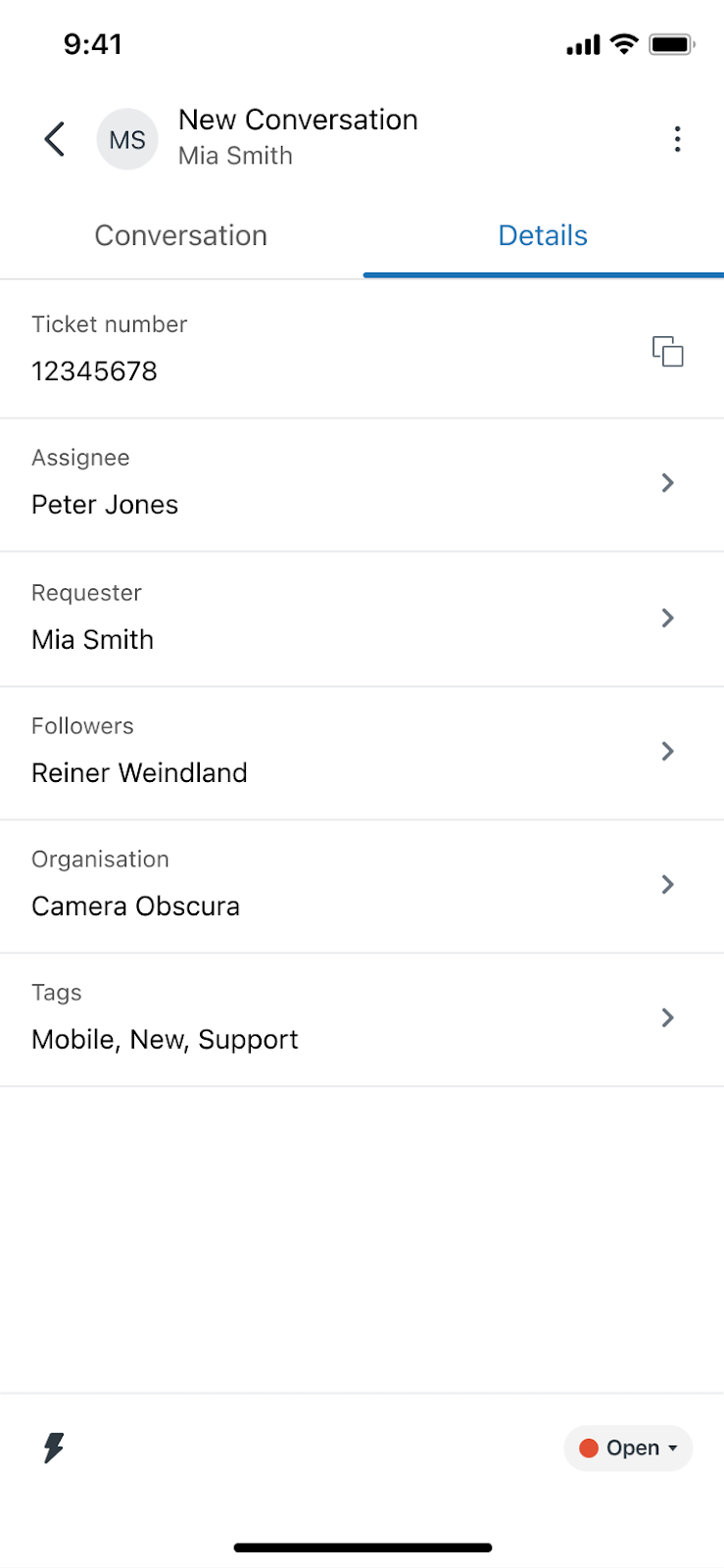Copy the ticket number

(x=668, y=351)
